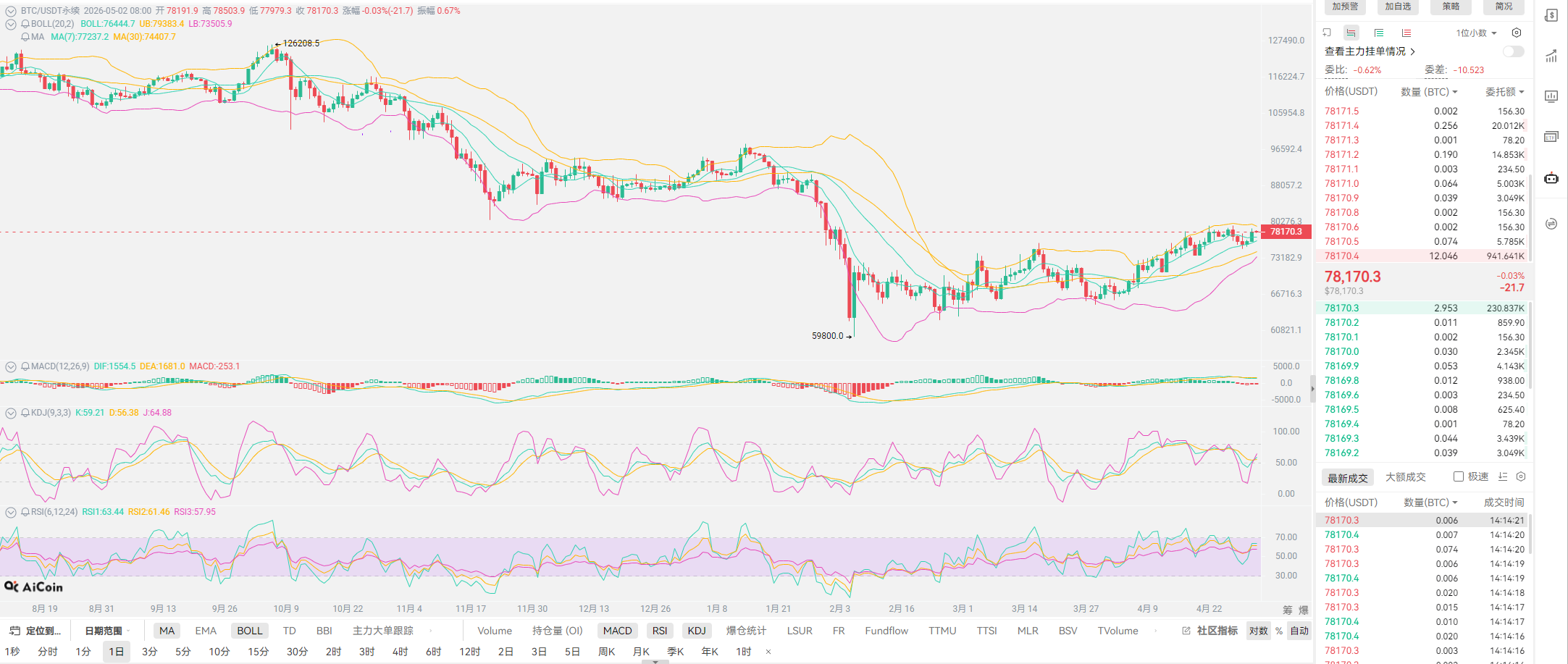Switch to the 大额成交 tab
This screenshot has width=1568, height=664.
click(1405, 477)
